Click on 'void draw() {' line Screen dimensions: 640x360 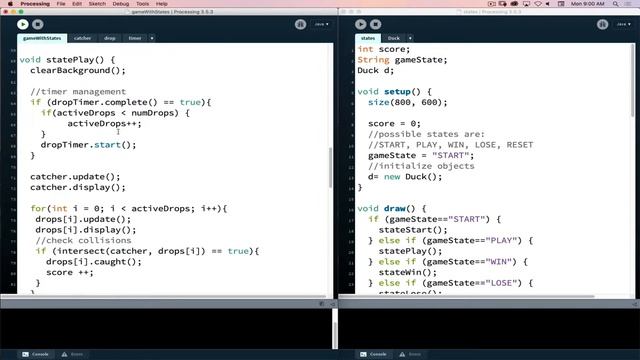392,208
